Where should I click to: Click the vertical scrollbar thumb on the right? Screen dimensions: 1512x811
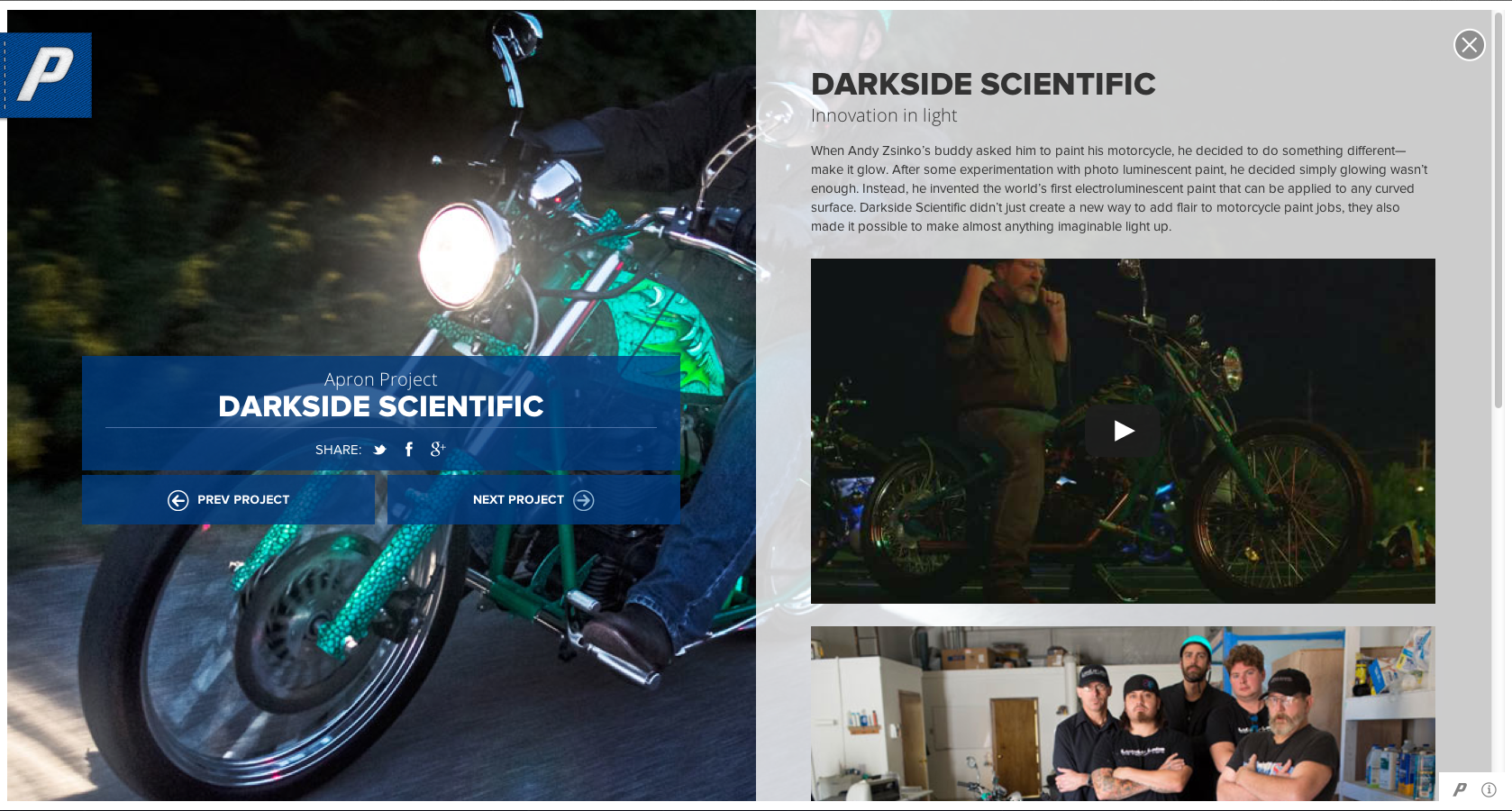1498,216
